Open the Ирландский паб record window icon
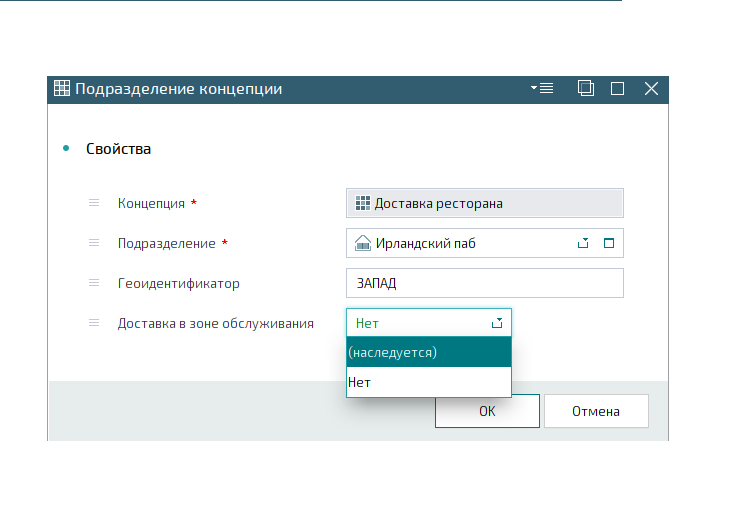Image resolution: width=739 pixels, height=520 pixels. click(609, 243)
